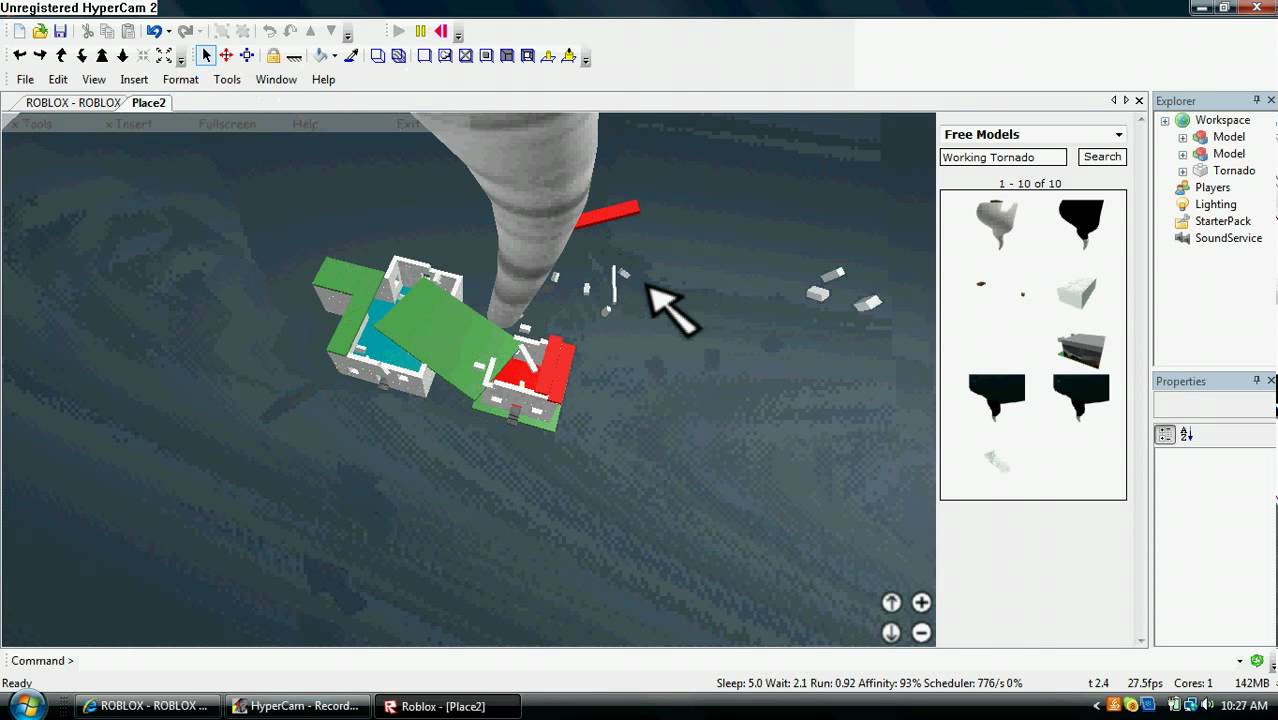Open the Insert menu
This screenshot has height=720, width=1278.
click(x=134, y=80)
